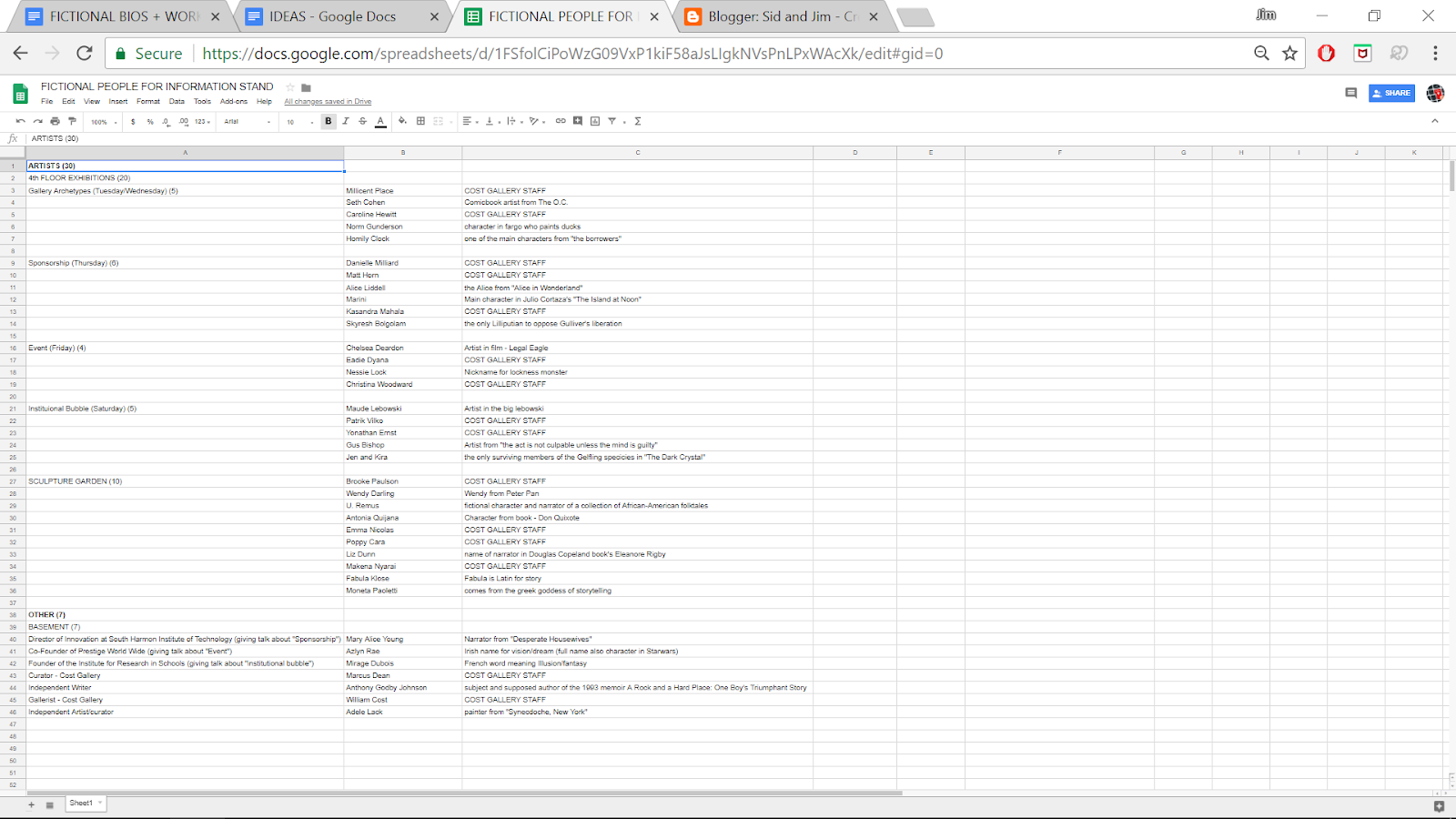Image resolution: width=1456 pixels, height=819 pixels.
Task: Click the address bar URL
Action: click(x=572, y=54)
